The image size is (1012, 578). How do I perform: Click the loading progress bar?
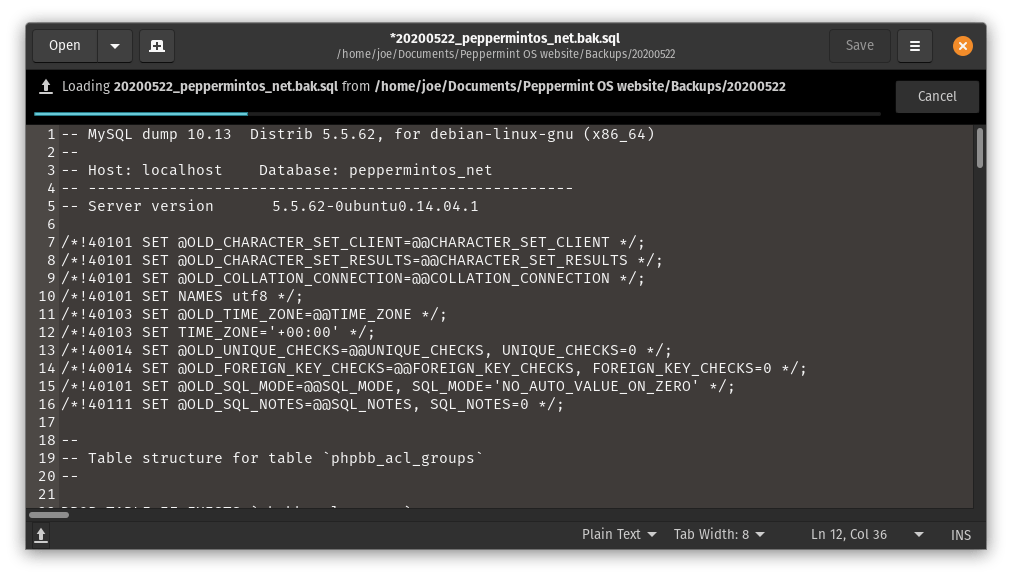point(458,114)
